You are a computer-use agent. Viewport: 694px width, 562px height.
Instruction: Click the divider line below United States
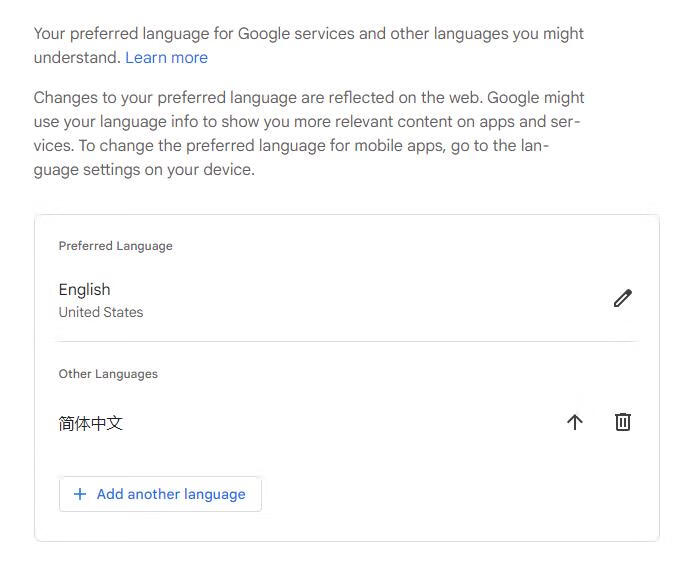pyautogui.click(x=347, y=341)
